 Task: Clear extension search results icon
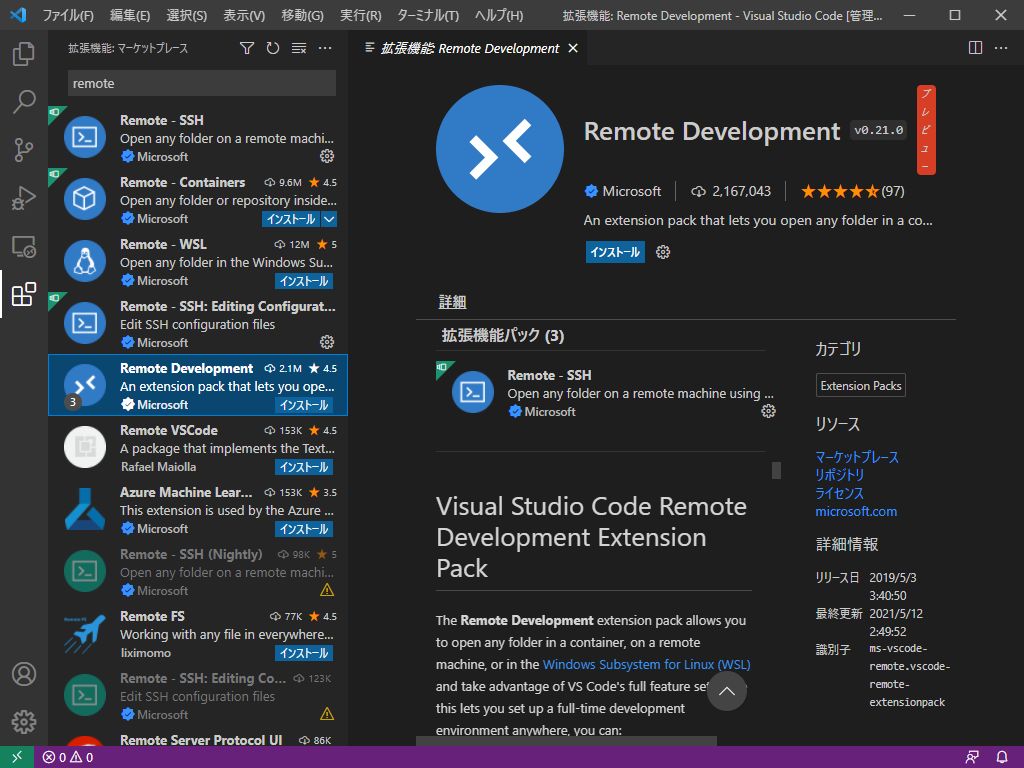(299, 48)
